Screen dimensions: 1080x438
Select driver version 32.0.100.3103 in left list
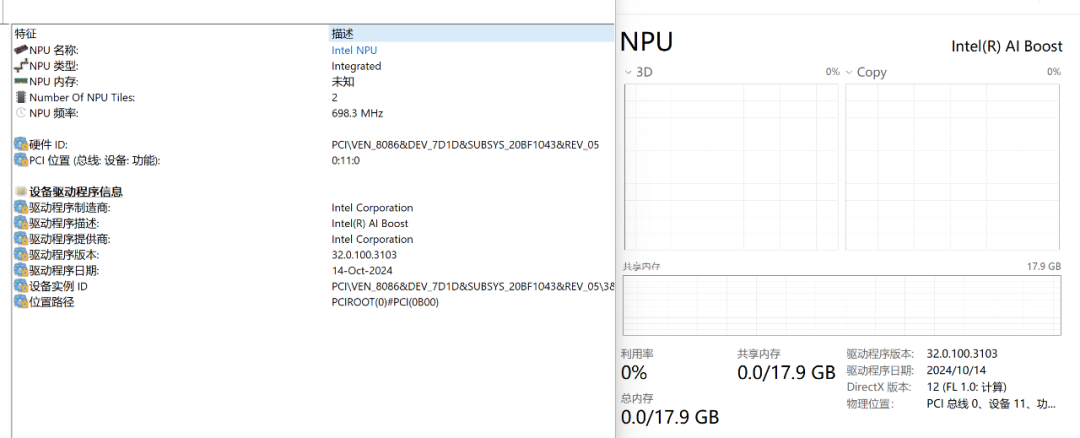(x=364, y=255)
